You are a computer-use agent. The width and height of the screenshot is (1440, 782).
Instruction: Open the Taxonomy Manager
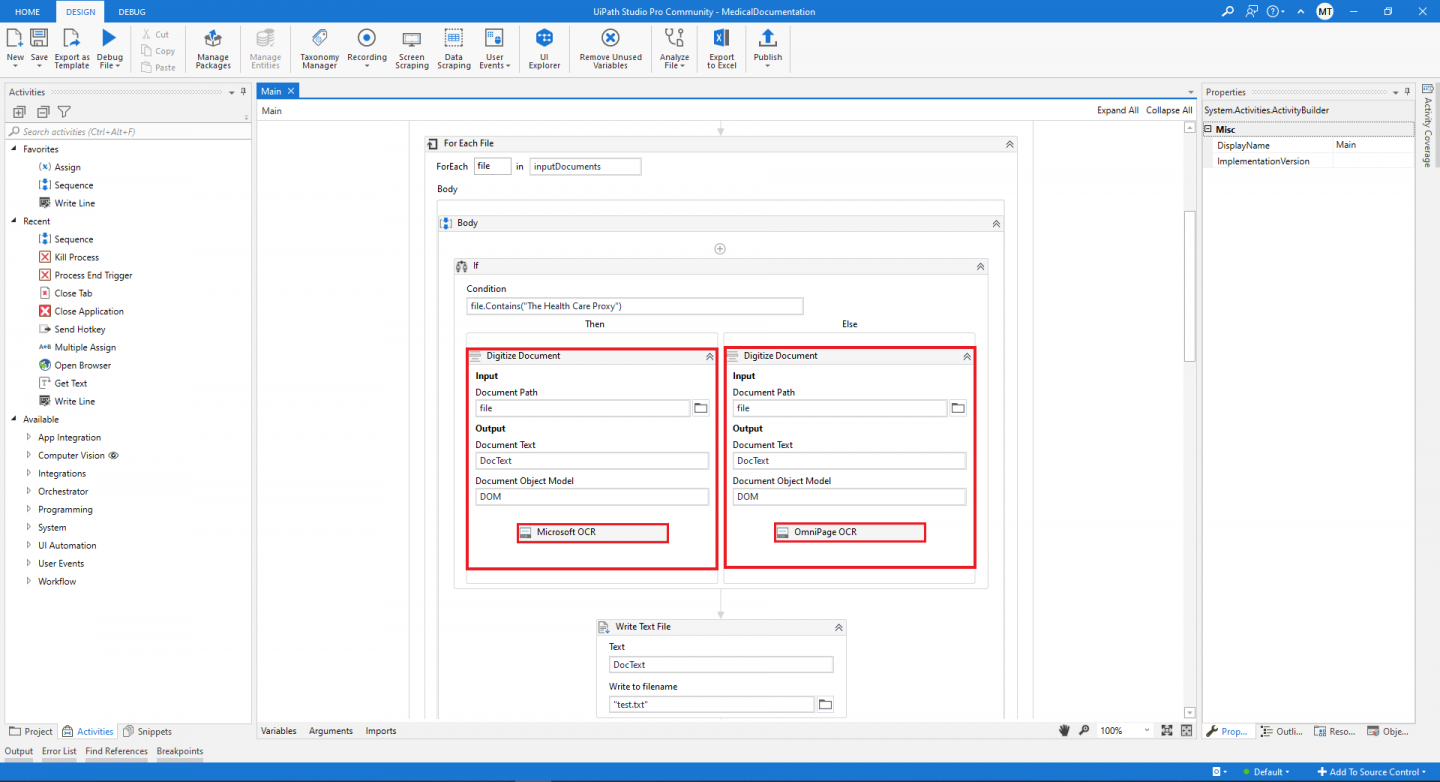pyautogui.click(x=319, y=48)
